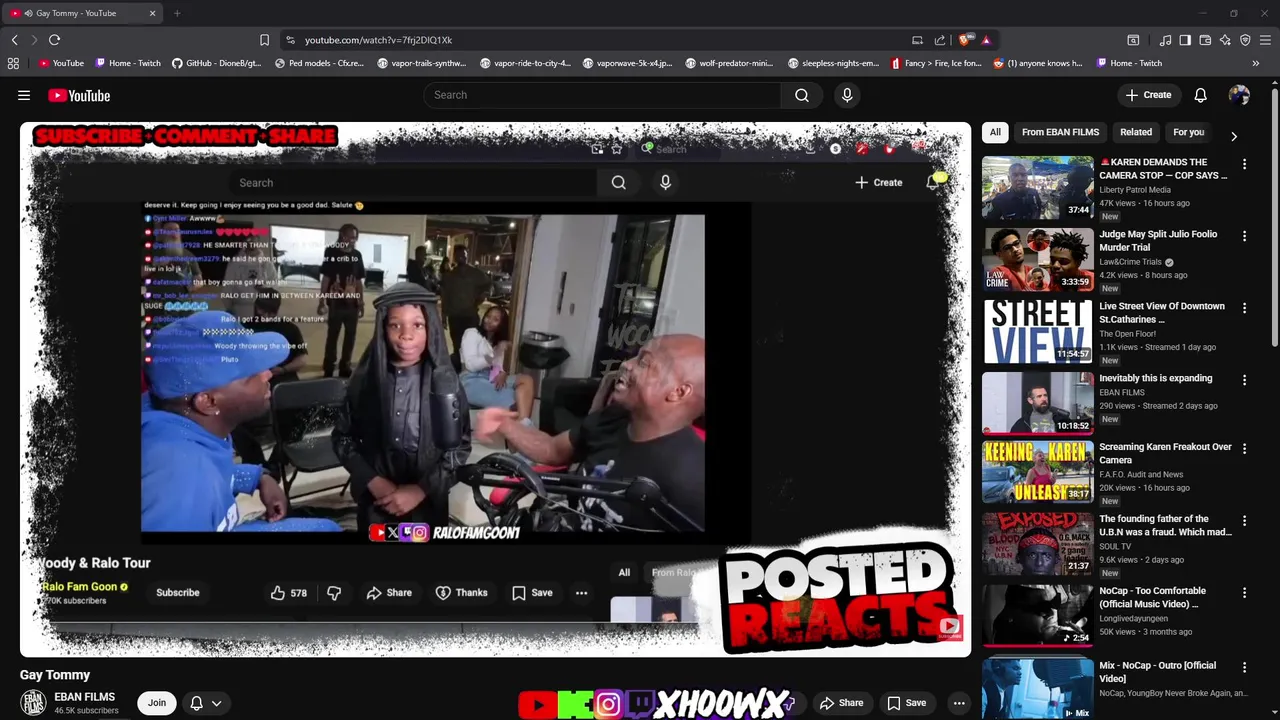Open the account avatar menu
1280x720 pixels.
click(x=1239, y=95)
